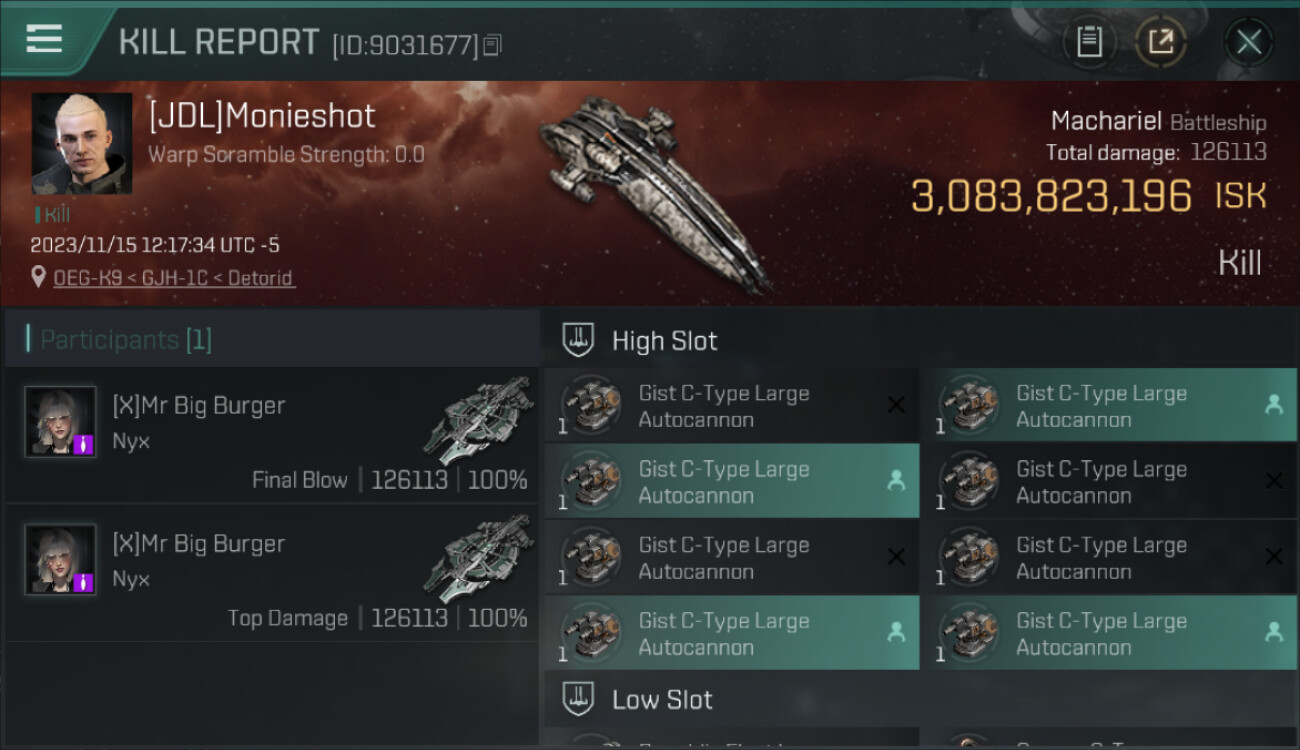Click the clipboard report icon
The height and width of the screenshot is (750, 1300).
(x=1089, y=42)
